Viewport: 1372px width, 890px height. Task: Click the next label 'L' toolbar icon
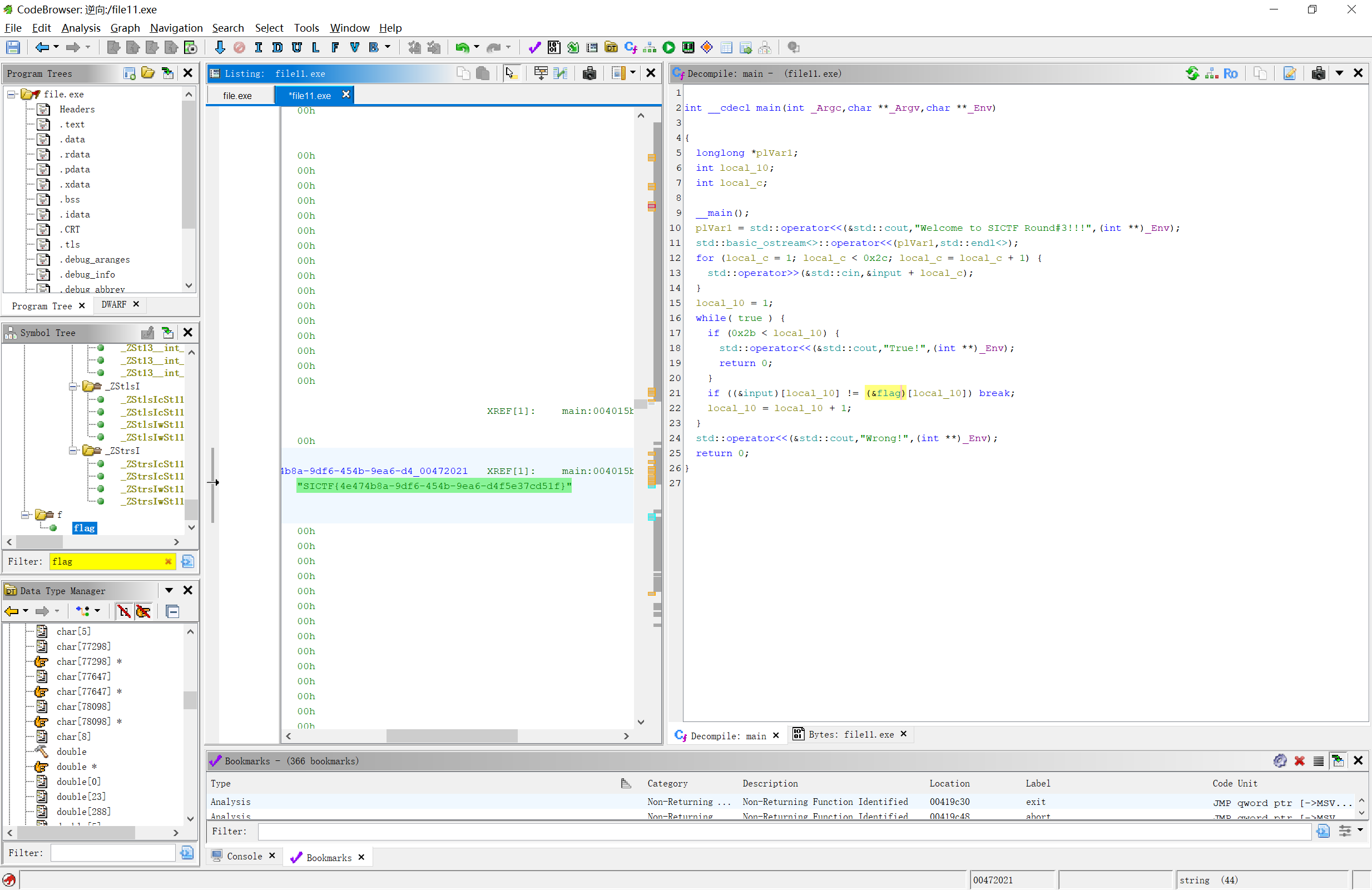pos(315,48)
